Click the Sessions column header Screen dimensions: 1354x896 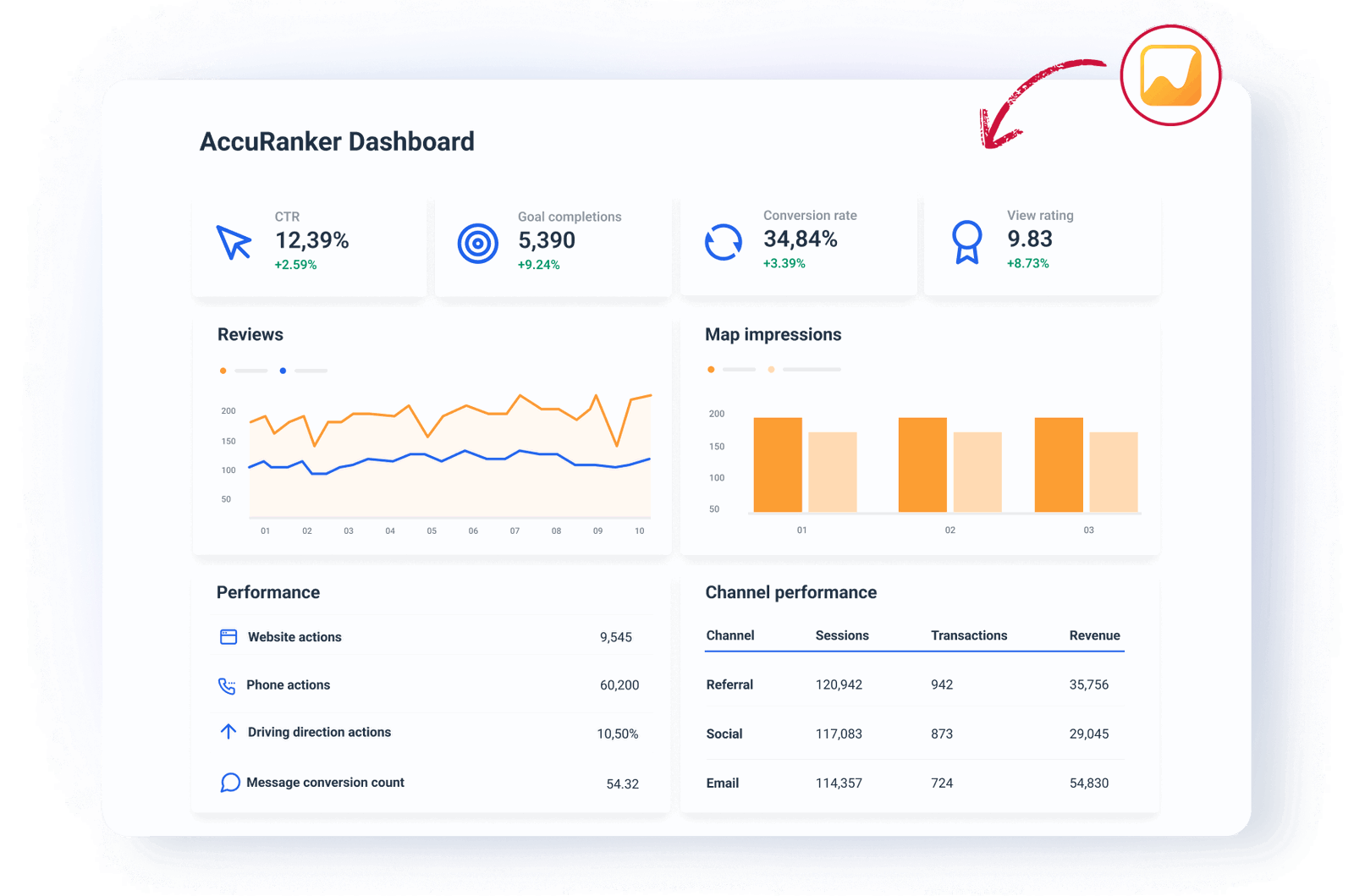[842, 635]
